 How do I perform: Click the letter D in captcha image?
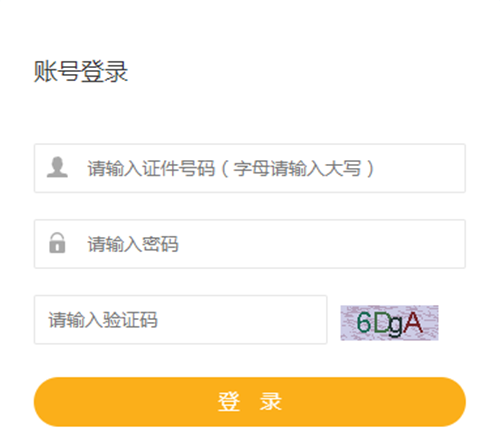(380, 323)
